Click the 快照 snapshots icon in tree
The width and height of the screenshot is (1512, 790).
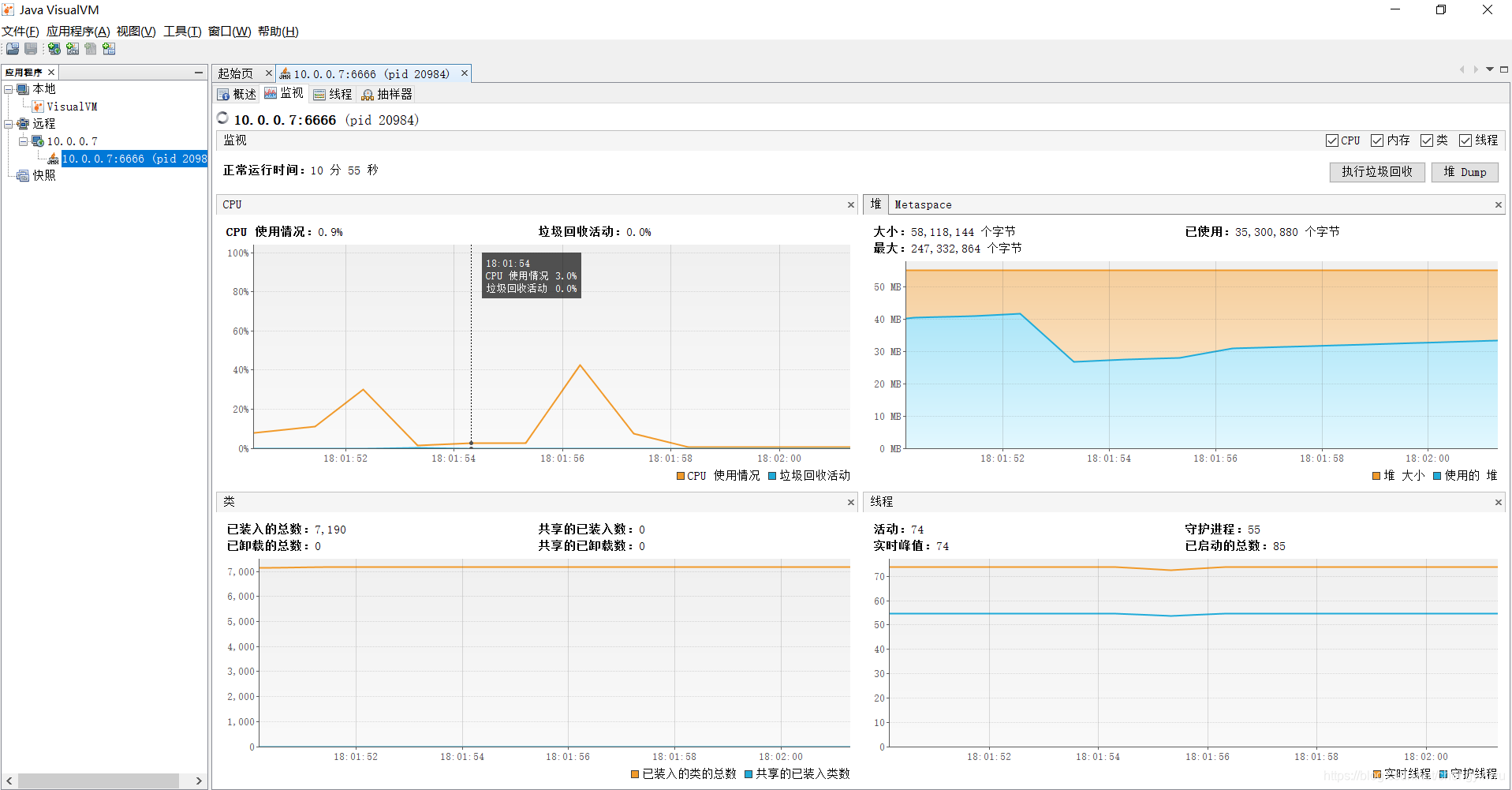(x=23, y=175)
